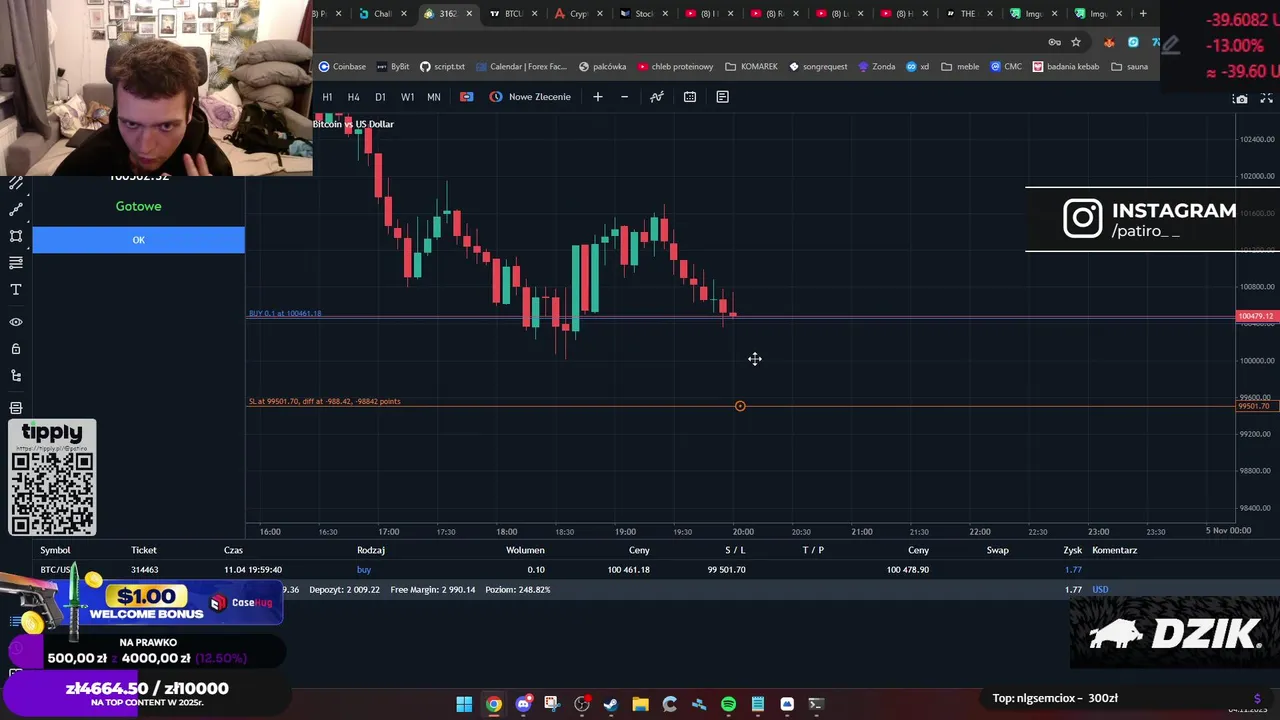The height and width of the screenshot is (720, 1280).
Task: Open the KOMAREK bookmarks folder
Action: point(751,67)
